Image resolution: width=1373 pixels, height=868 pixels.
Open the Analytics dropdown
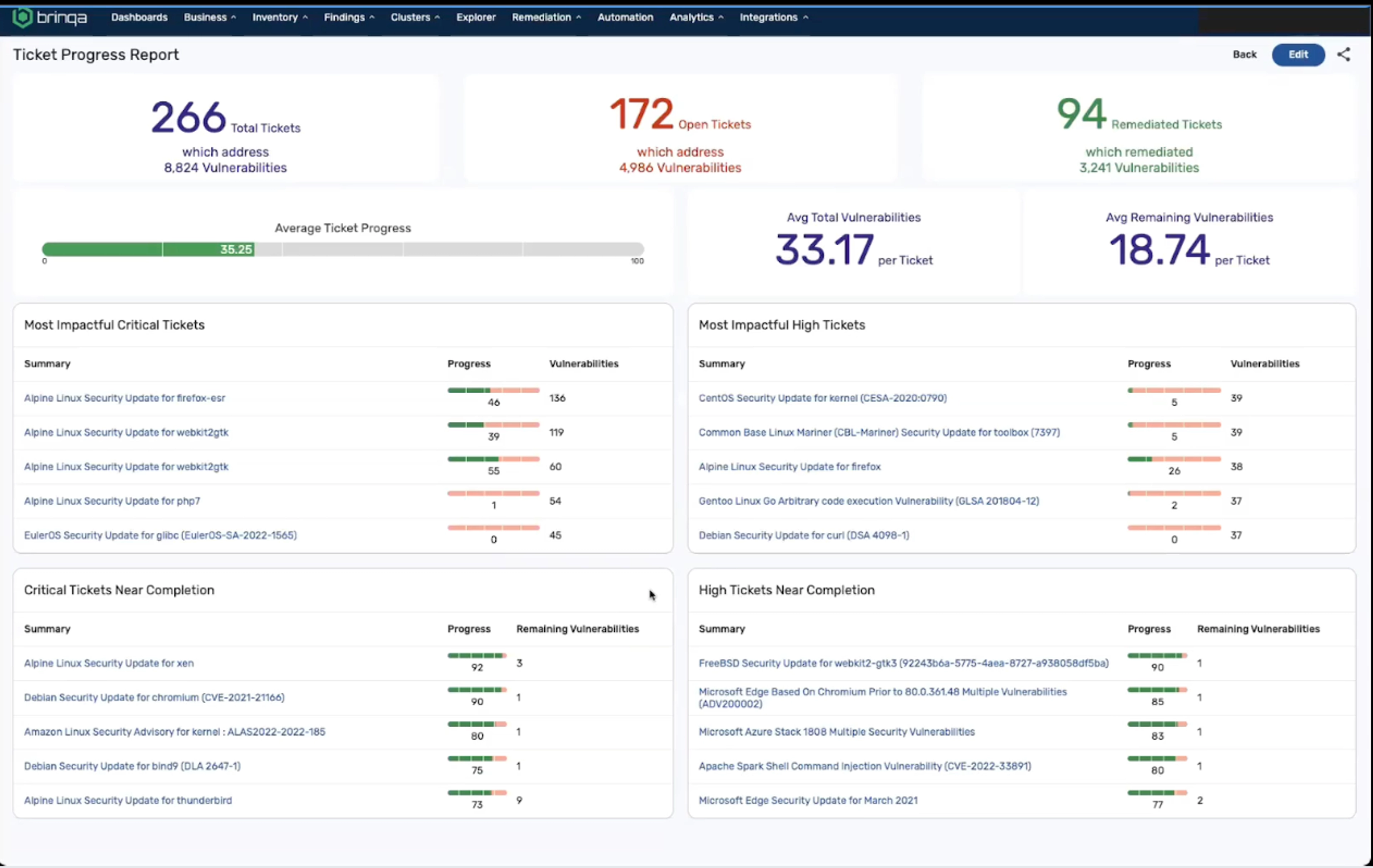click(x=696, y=18)
